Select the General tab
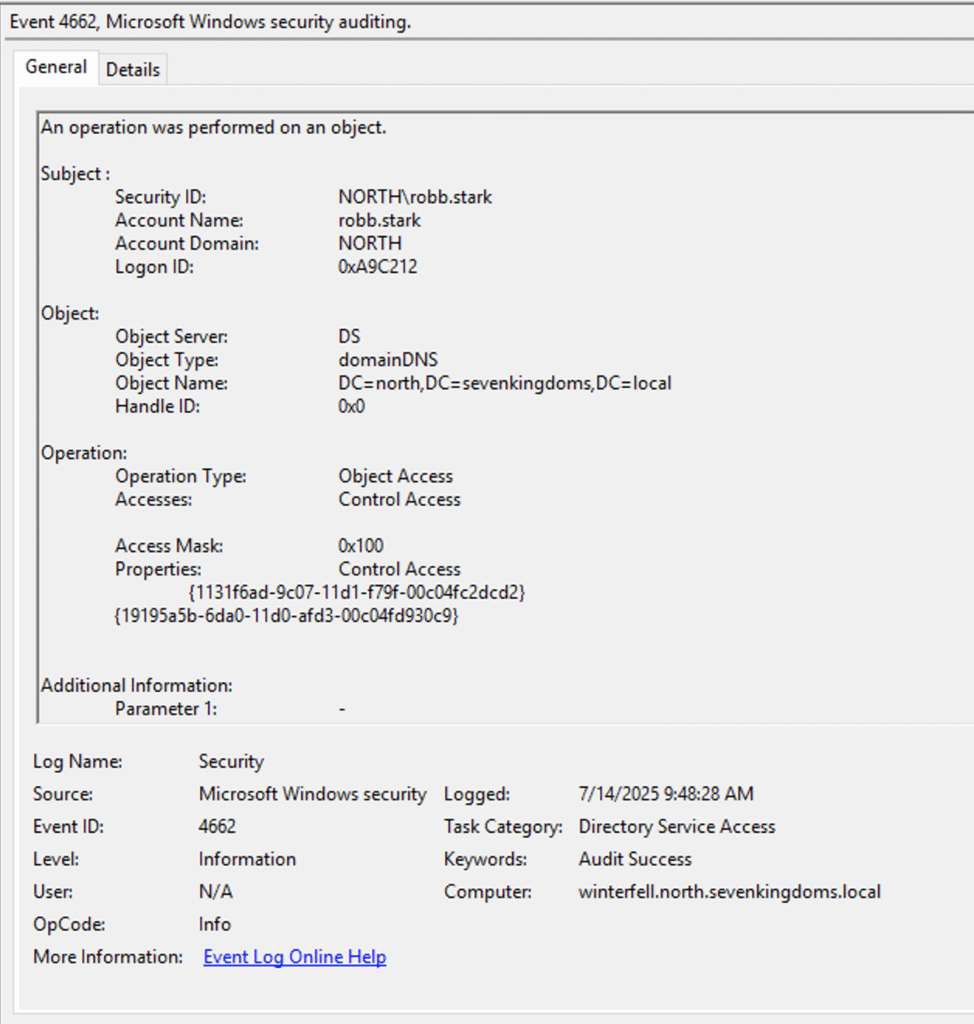974x1024 pixels. coord(56,67)
